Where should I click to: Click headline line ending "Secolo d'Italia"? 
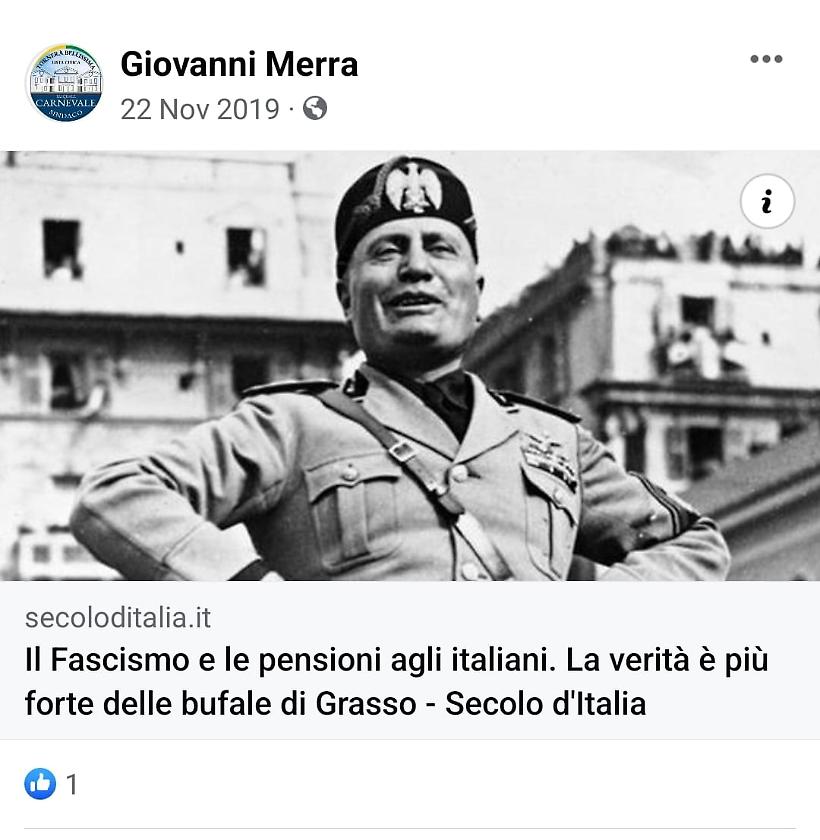pyautogui.click(x=335, y=703)
